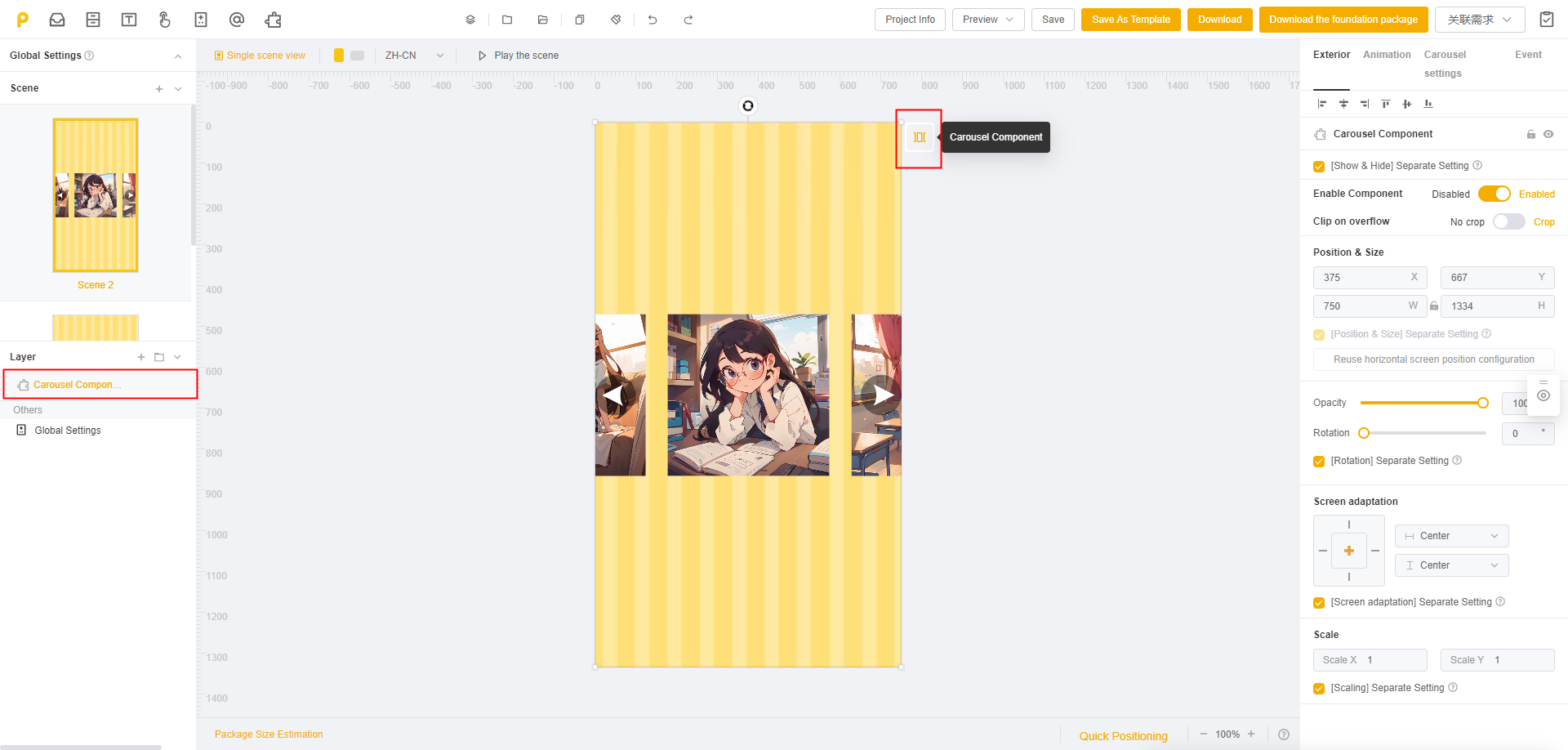
Task: Select the touch interaction tool icon
Action: pos(165,20)
